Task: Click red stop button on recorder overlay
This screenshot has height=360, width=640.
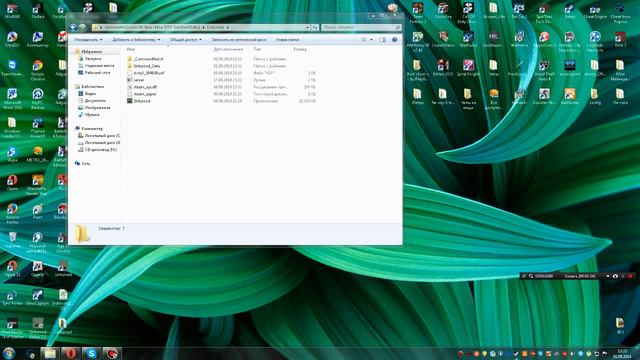Action: pyautogui.click(x=631, y=276)
